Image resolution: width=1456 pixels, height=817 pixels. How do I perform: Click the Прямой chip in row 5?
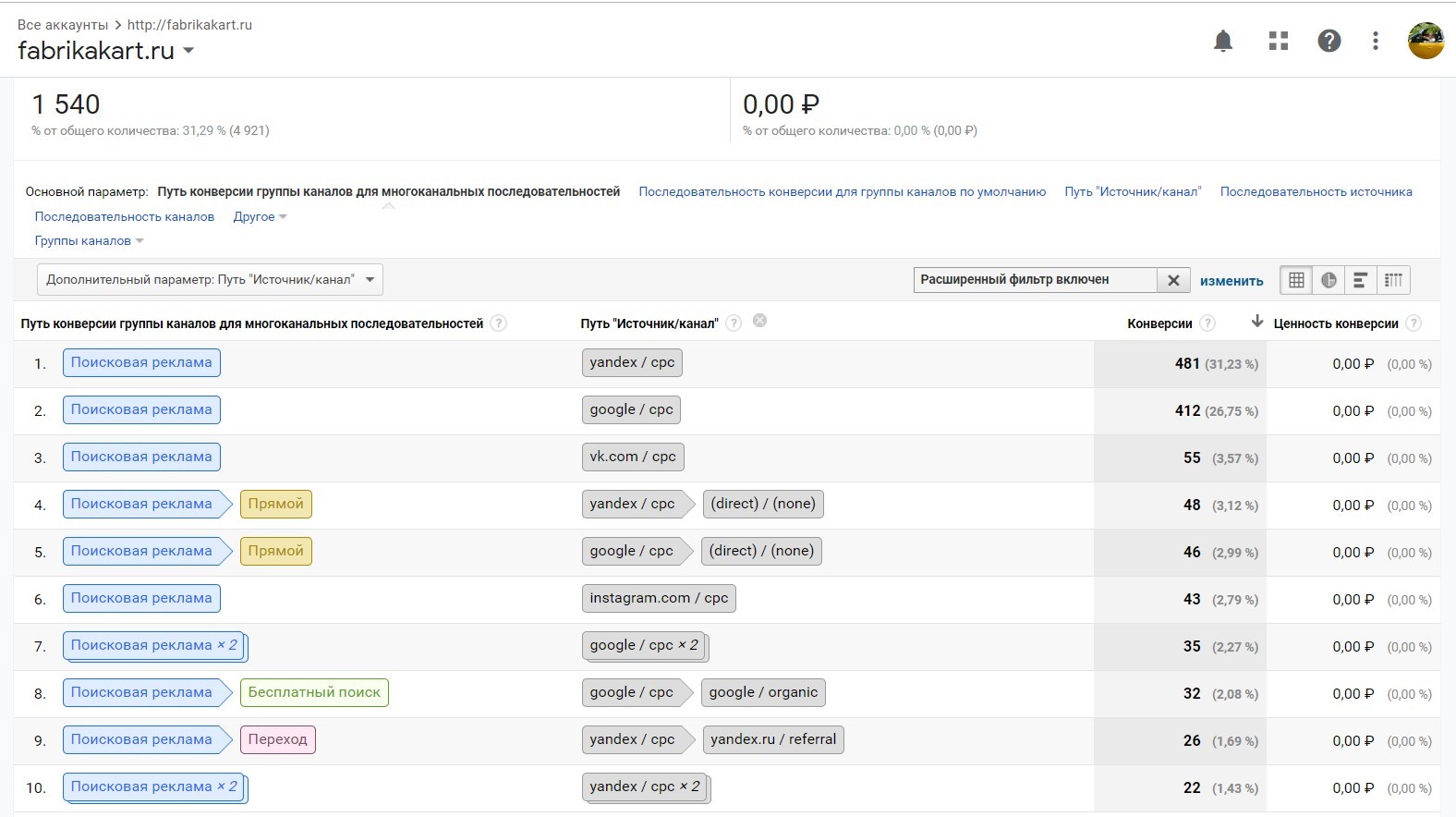pyautogui.click(x=275, y=551)
